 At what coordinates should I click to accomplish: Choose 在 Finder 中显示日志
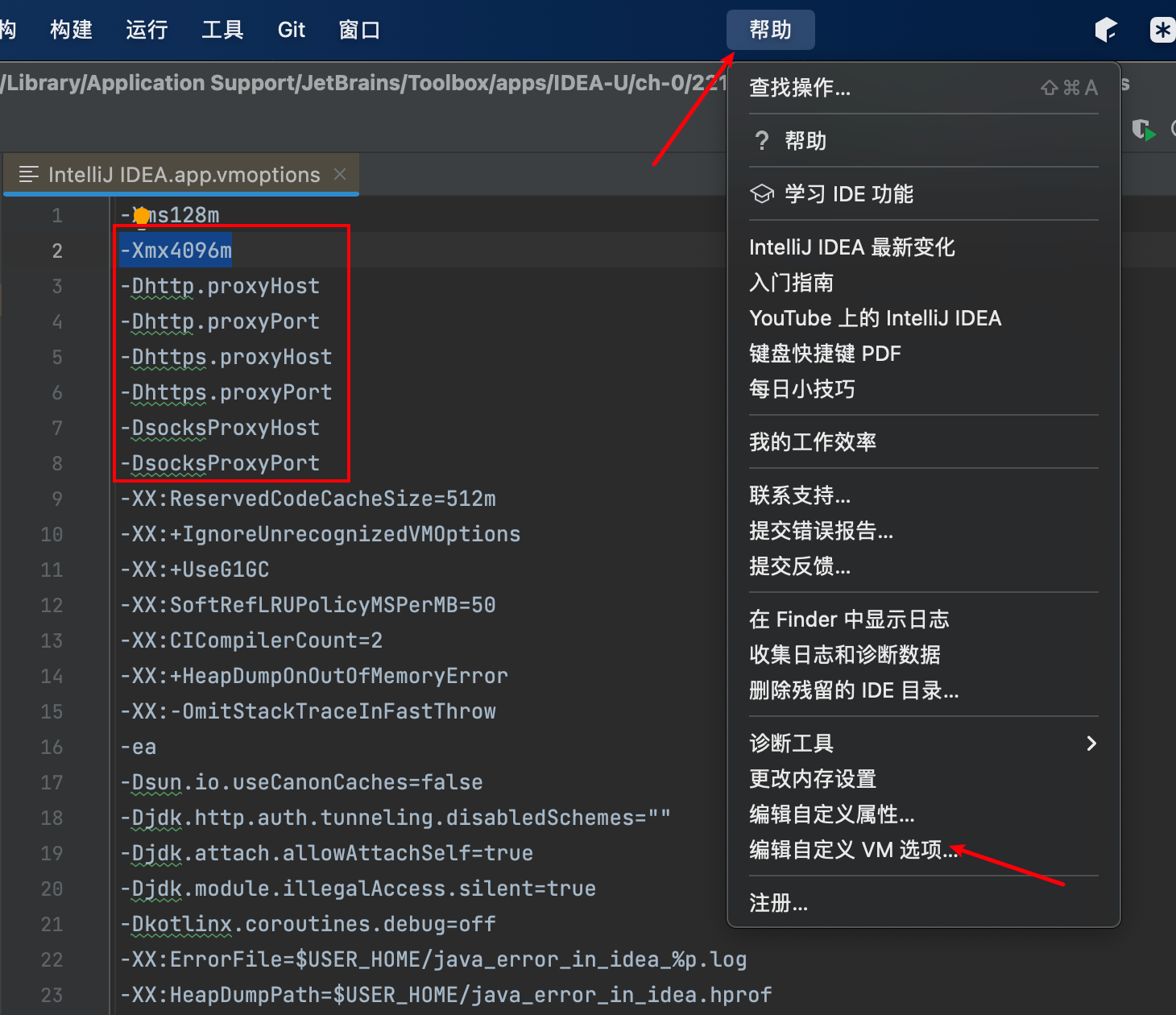(924, 619)
